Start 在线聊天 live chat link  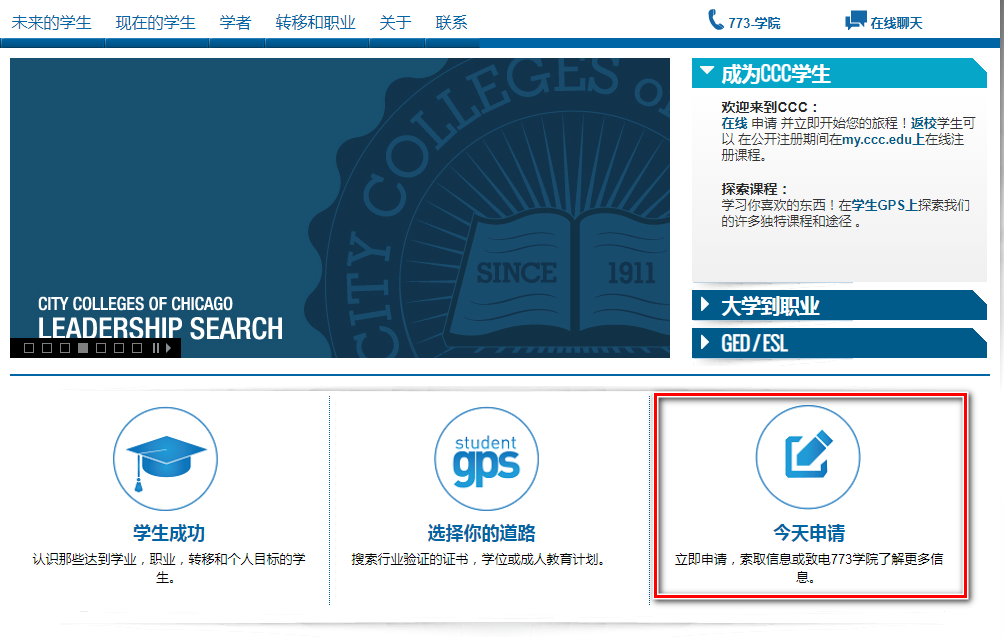point(896,23)
